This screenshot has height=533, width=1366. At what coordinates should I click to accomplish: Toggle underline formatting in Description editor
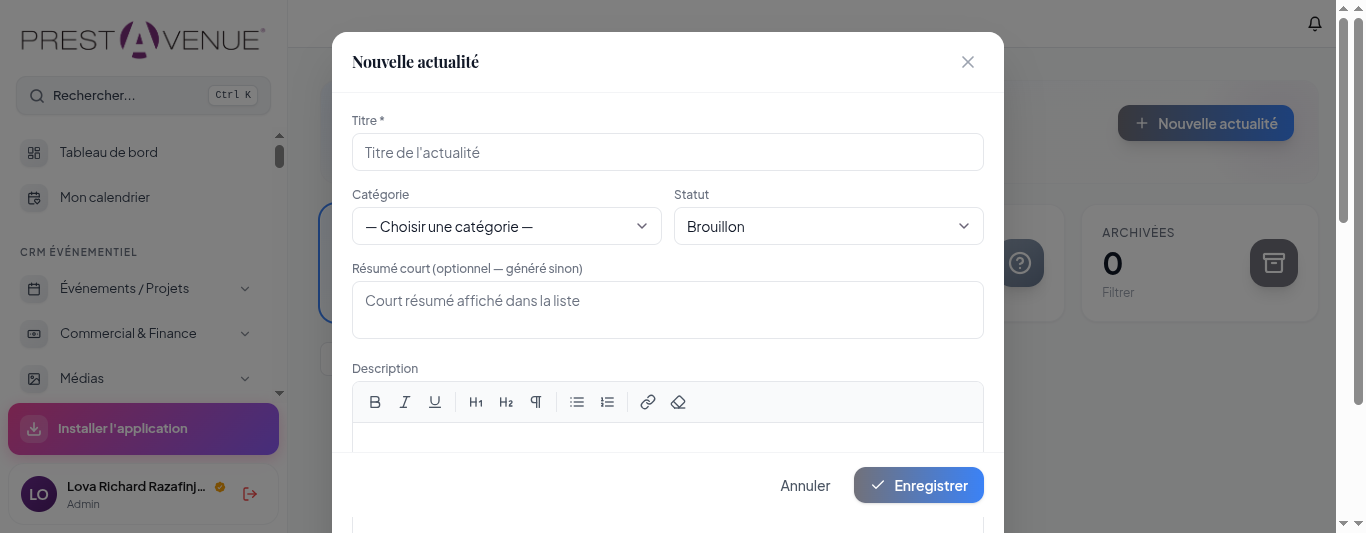(435, 402)
